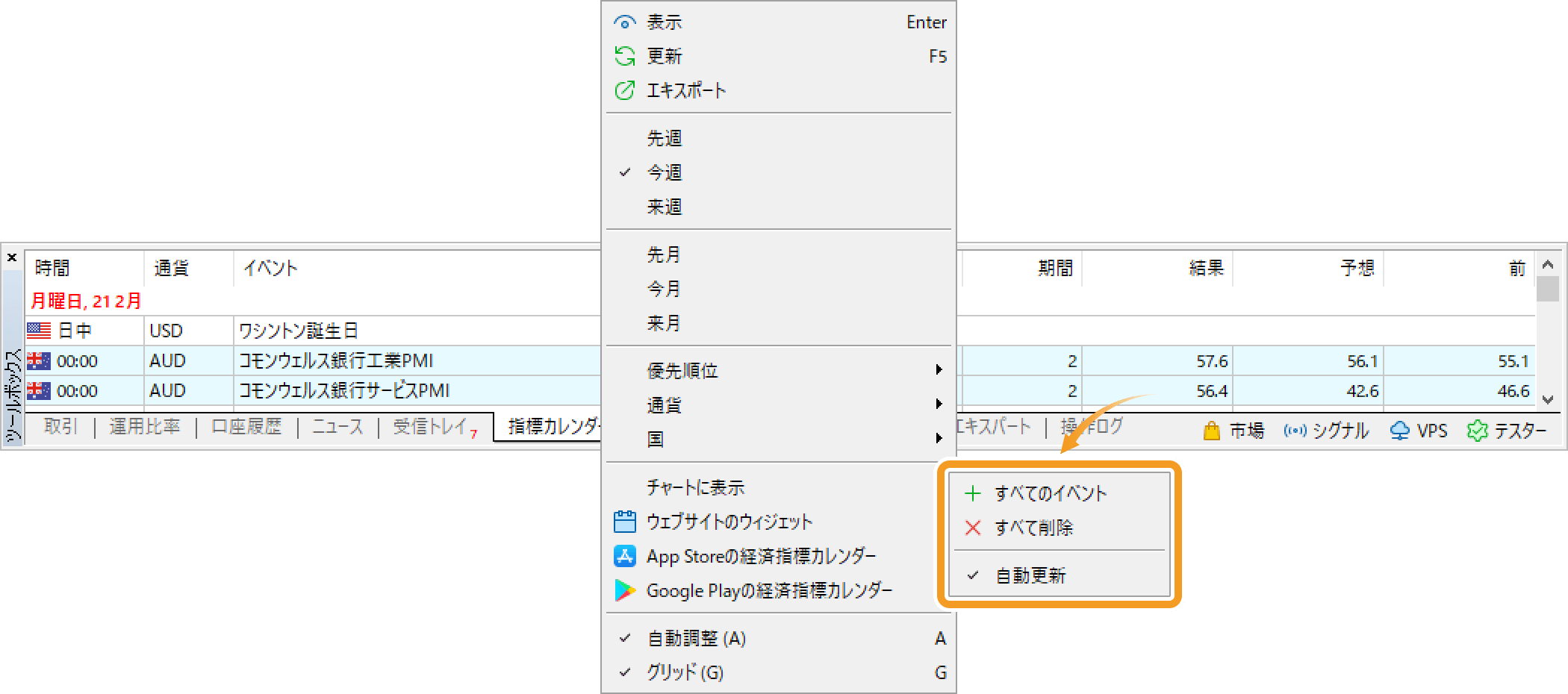Viewport: 1568px width, 694px height.
Task: Click the calendar scrollbar up arrow
Action: click(x=1548, y=264)
